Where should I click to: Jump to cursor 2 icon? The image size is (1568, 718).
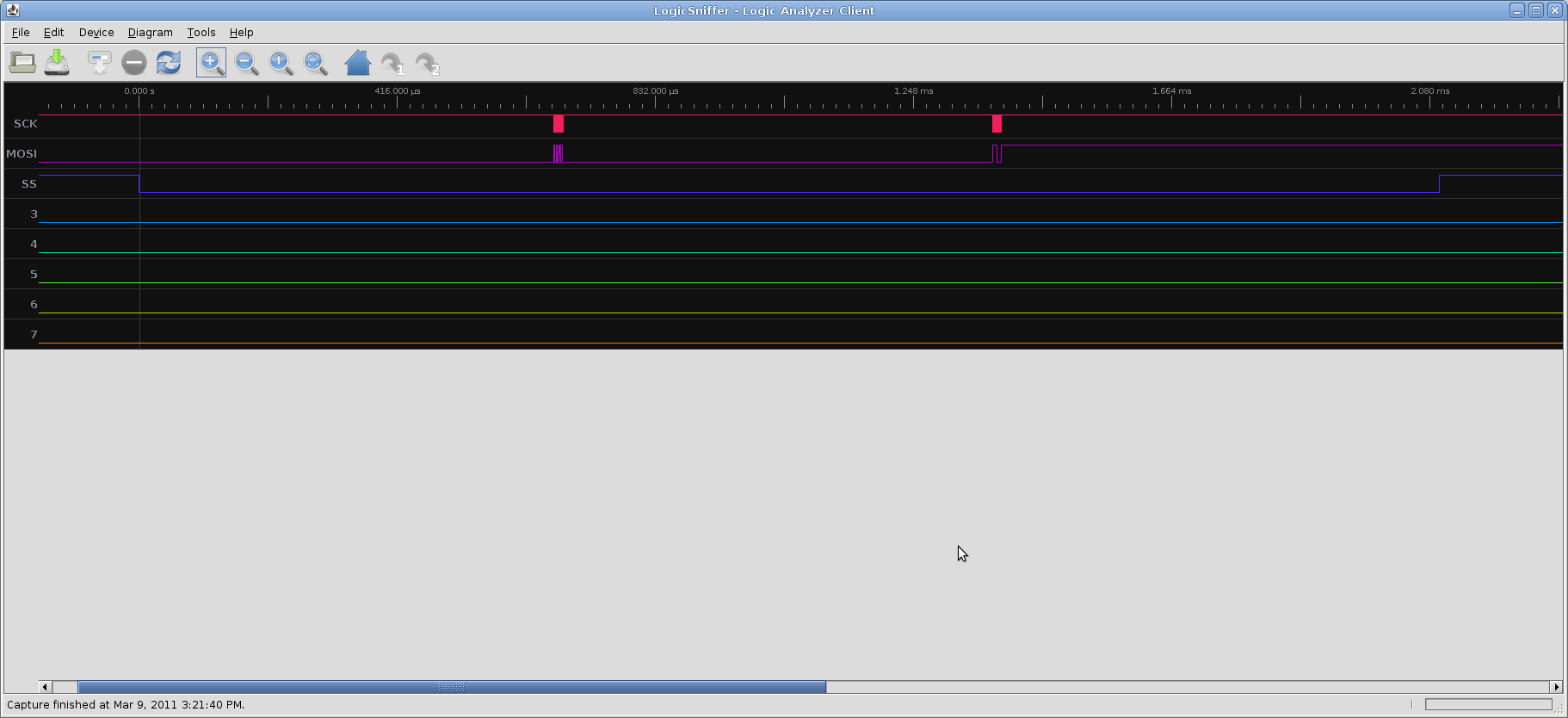pyautogui.click(x=428, y=63)
